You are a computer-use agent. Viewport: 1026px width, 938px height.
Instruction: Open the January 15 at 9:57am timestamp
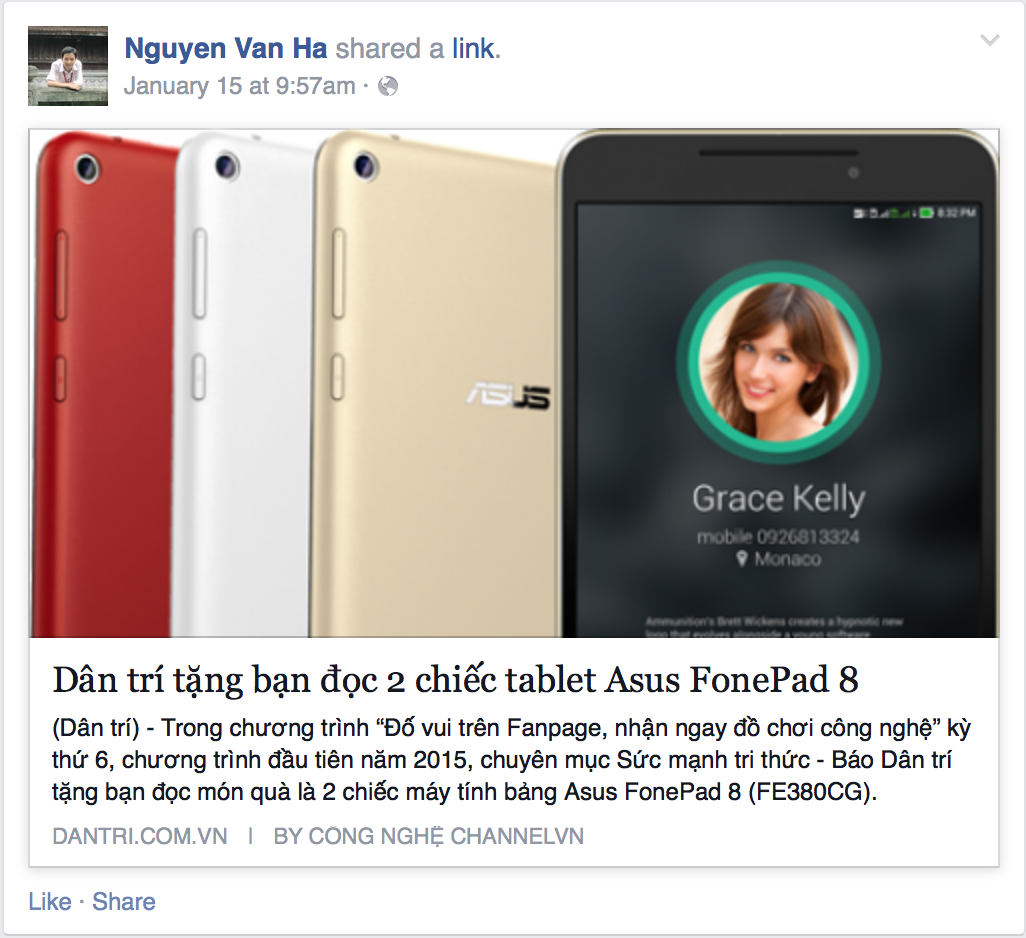tap(239, 86)
